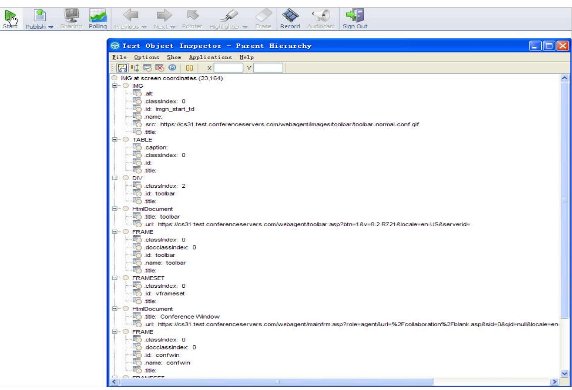Select the Highlighter pen icon
Image resolution: width=572 pixels, height=390 pixels.
click(x=229, y=16)
